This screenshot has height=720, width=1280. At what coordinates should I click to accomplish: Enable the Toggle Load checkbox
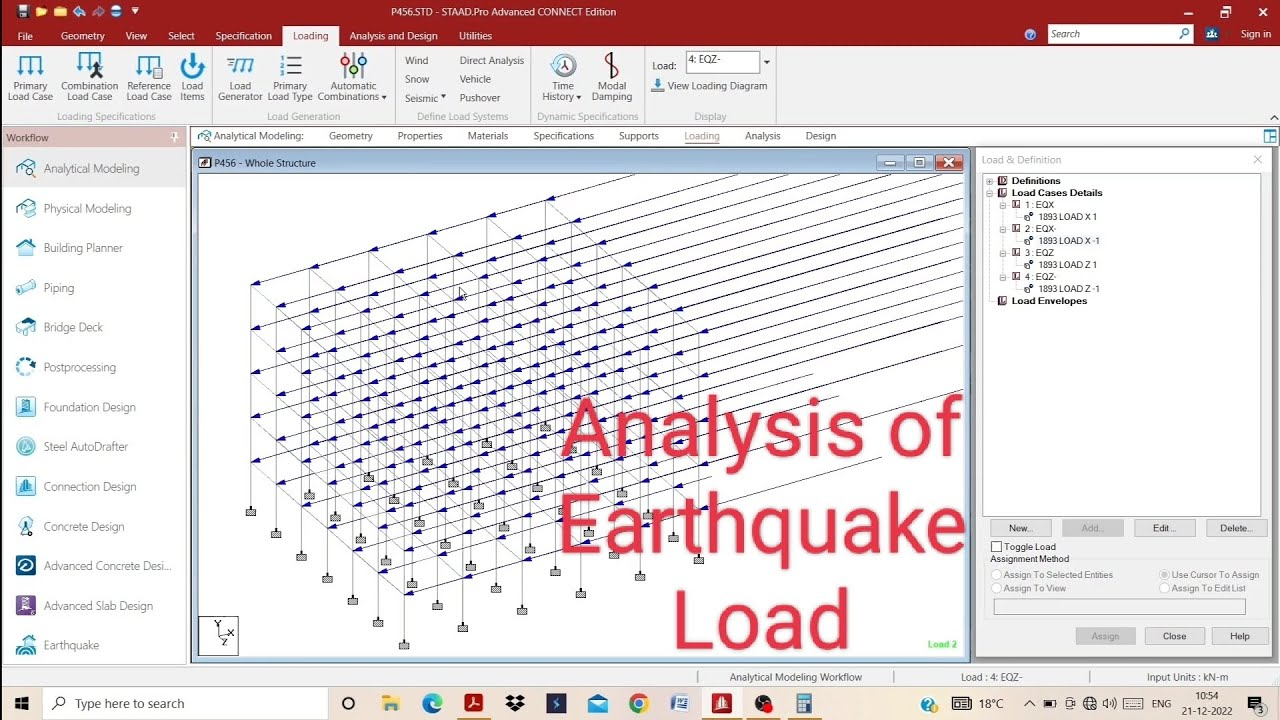pos(996,547)
